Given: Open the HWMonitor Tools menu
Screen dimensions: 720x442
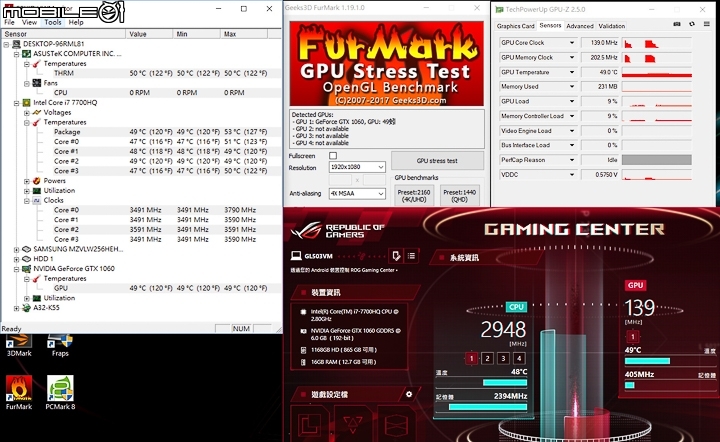Looking at the screenshot, I should [x=53, y=22].
